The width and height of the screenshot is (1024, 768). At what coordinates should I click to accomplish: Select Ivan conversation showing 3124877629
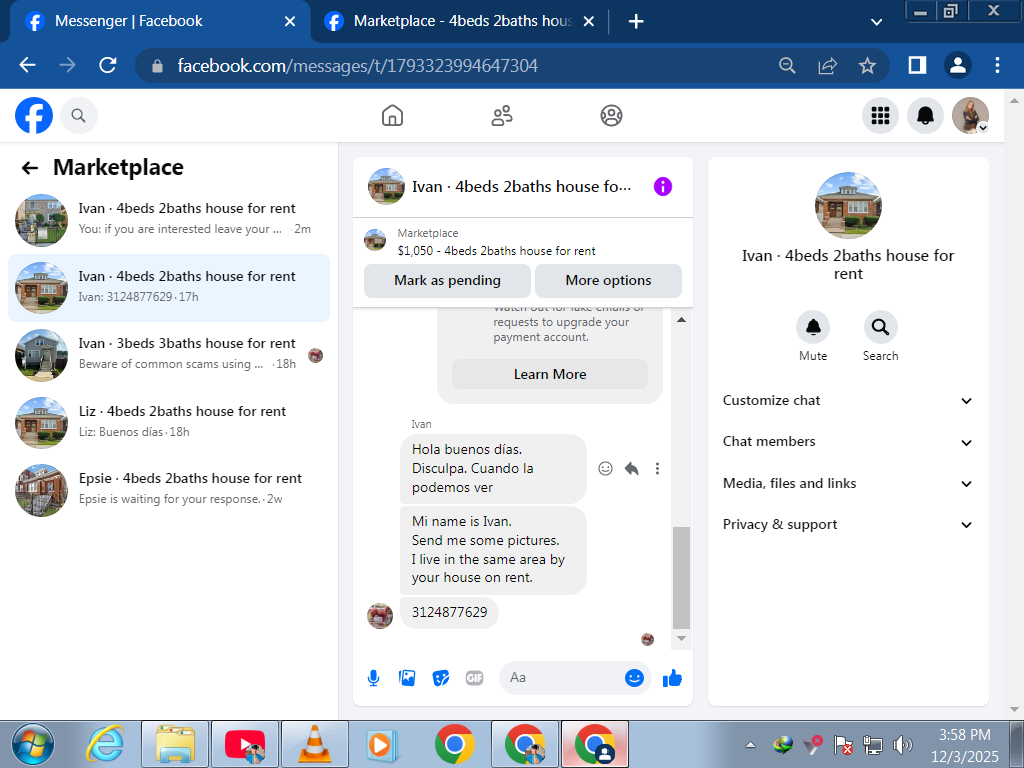click(x=168, y=288)
